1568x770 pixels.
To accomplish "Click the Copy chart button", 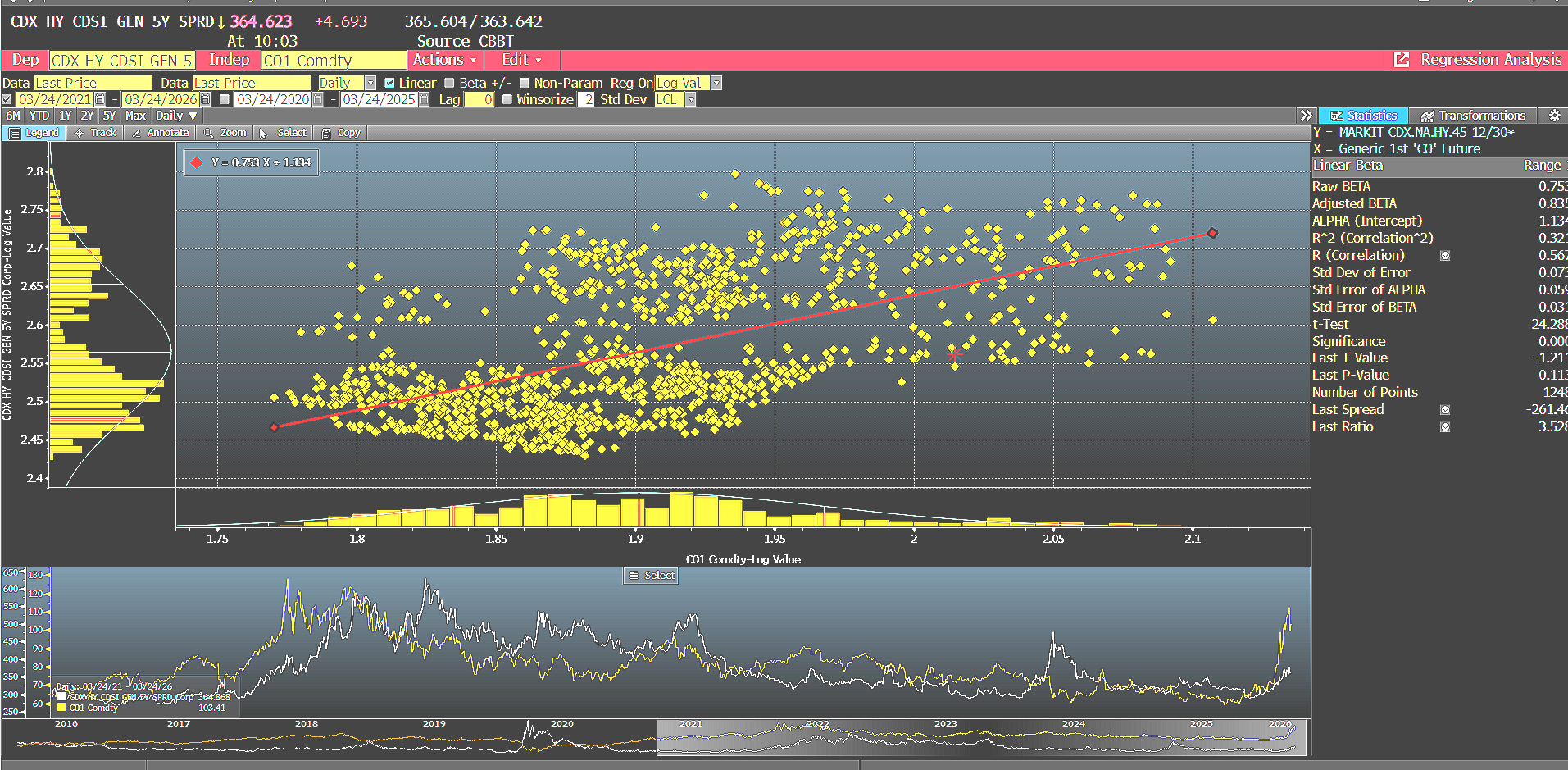I will [341, 133].
